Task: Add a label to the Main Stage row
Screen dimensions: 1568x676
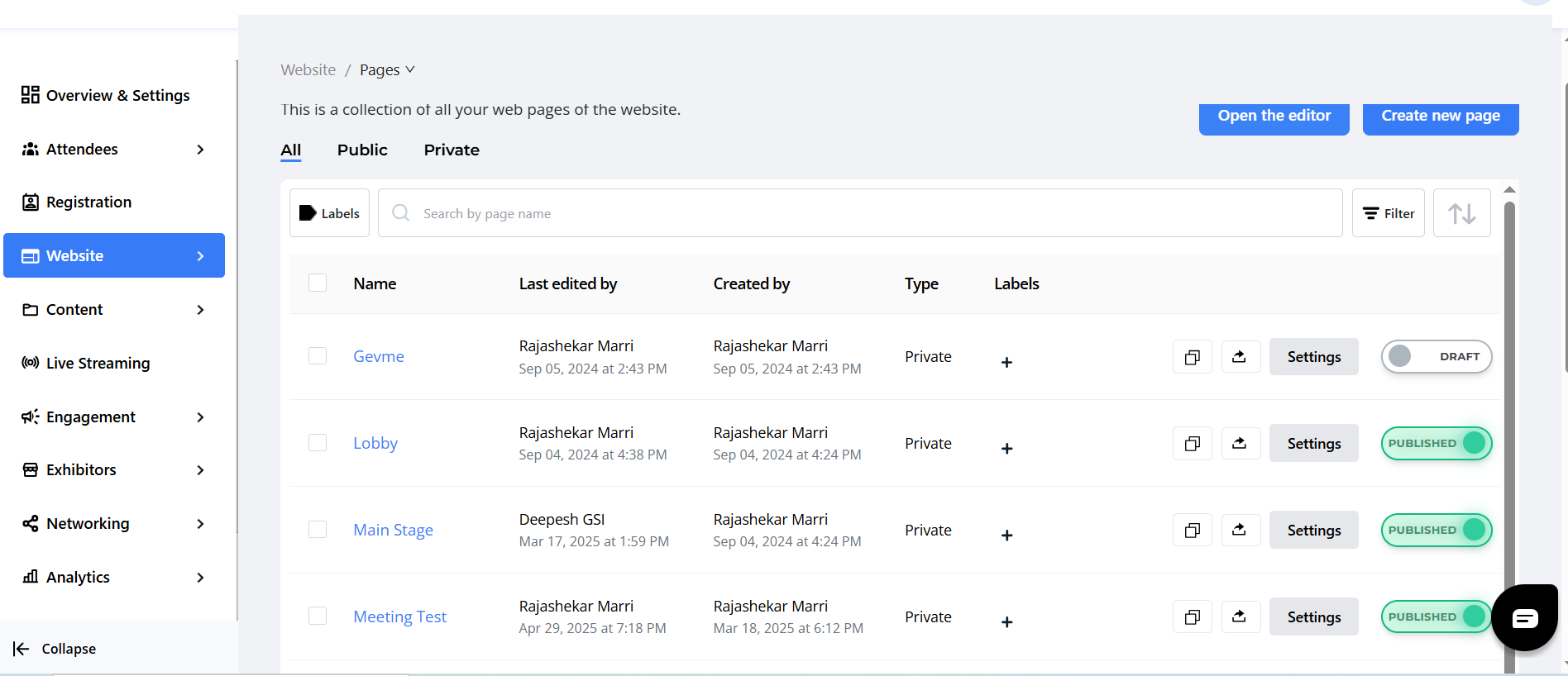Action: tap(1006, 536)
